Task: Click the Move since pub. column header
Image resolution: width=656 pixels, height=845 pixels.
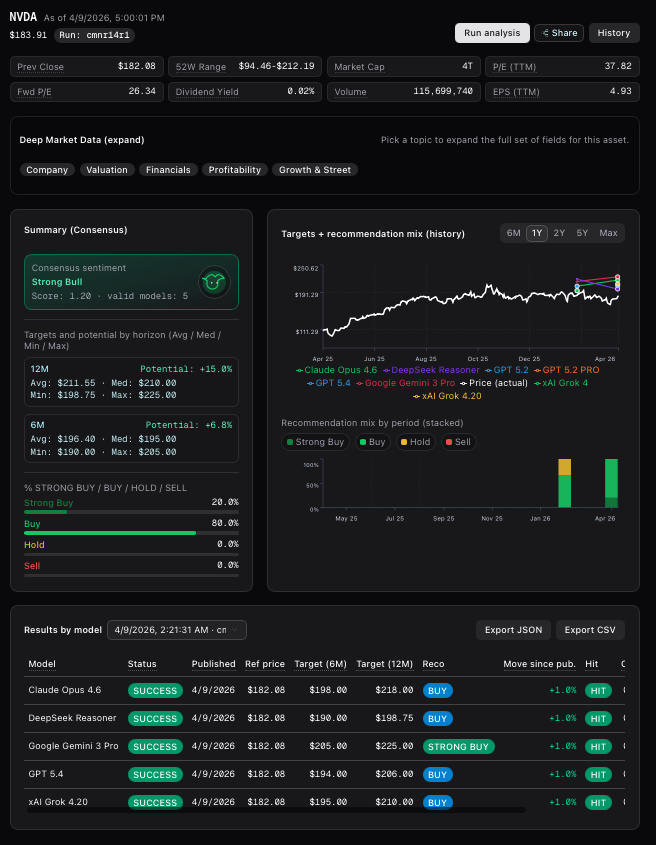Action: 540,664
